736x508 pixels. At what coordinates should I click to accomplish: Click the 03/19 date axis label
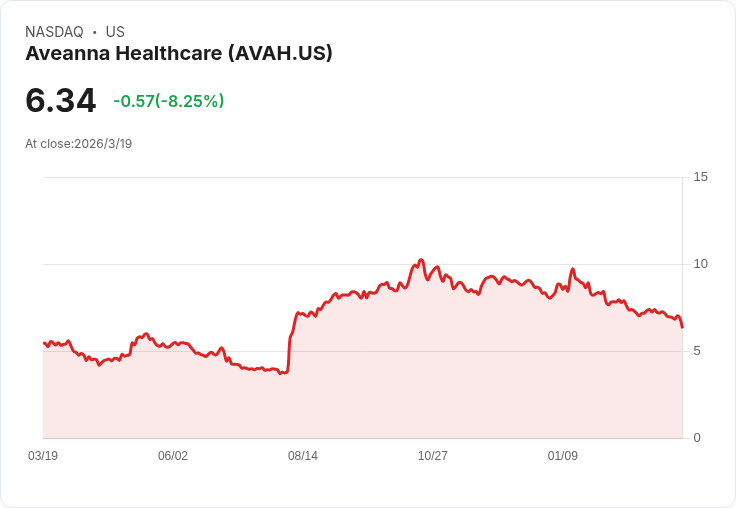43,455
